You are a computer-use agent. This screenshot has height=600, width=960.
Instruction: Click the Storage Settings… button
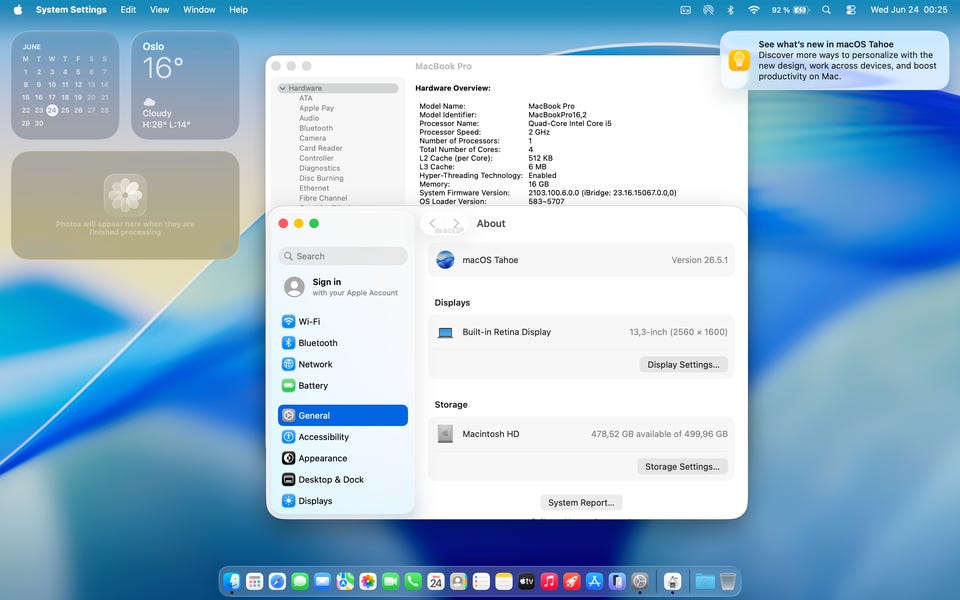click(x=682, y=467)
